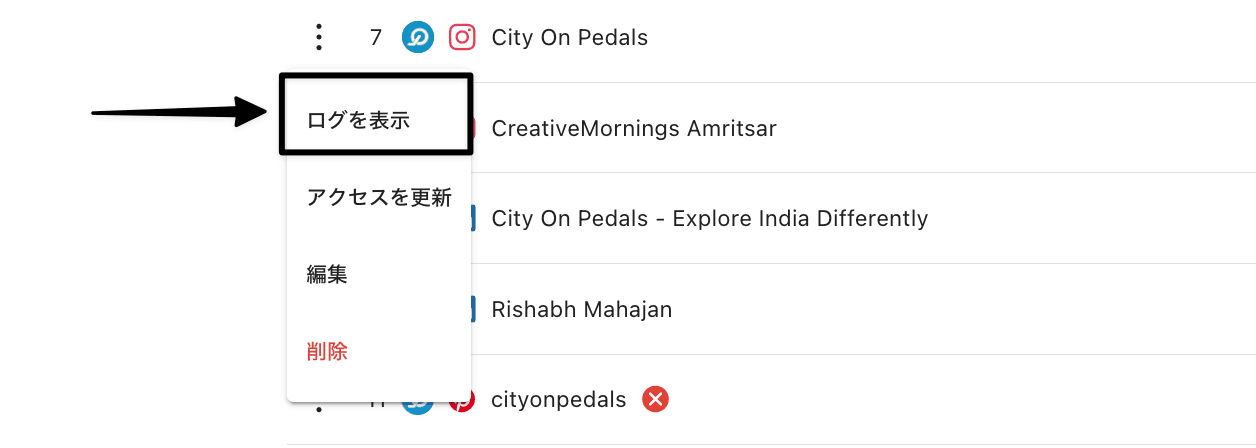This screenshot has width=1256, height=448.
Task: Open the CreativeMornings Amritsar account
Action: [634, 128]
